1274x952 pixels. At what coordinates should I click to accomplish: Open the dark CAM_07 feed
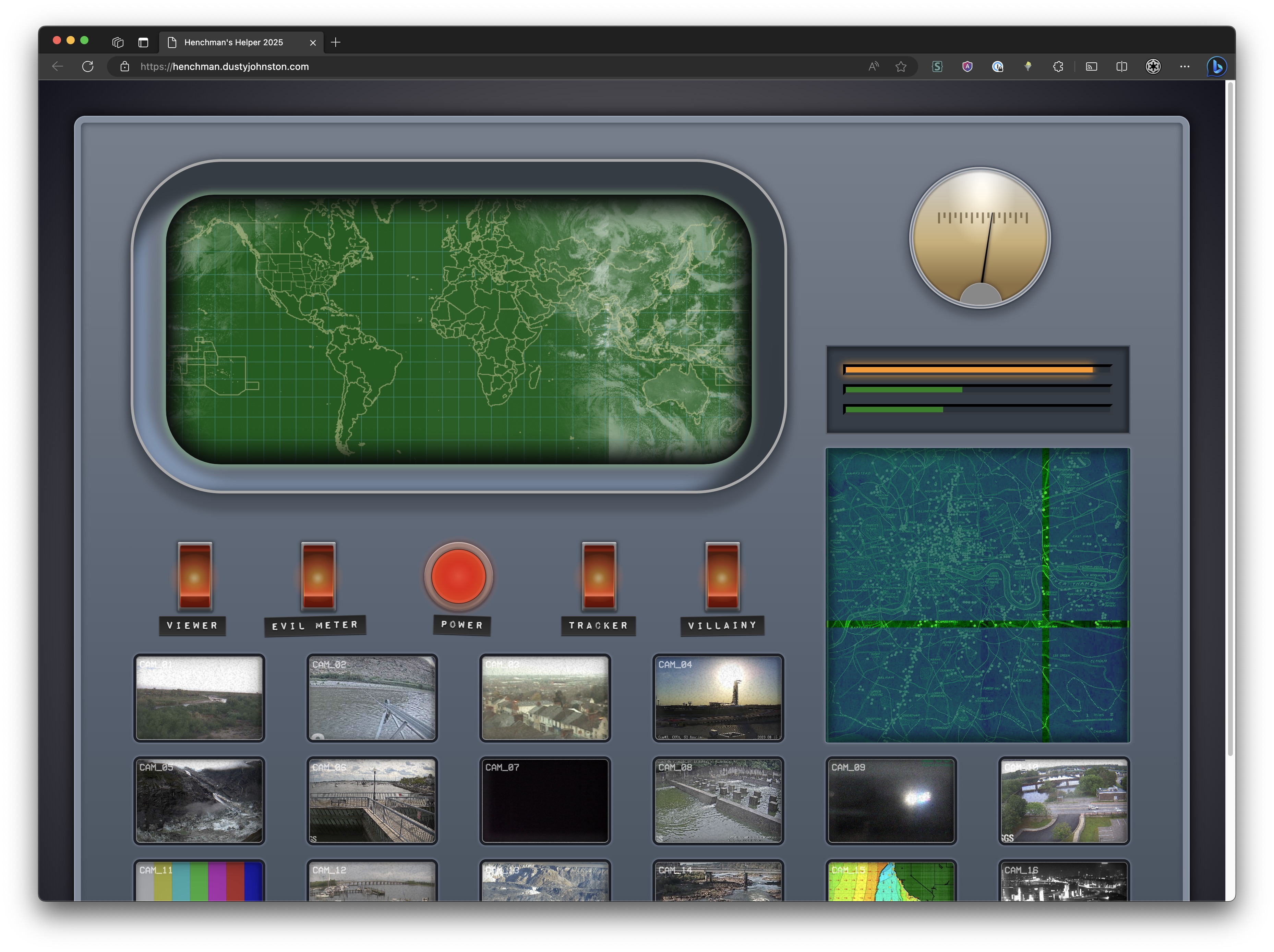545,801
